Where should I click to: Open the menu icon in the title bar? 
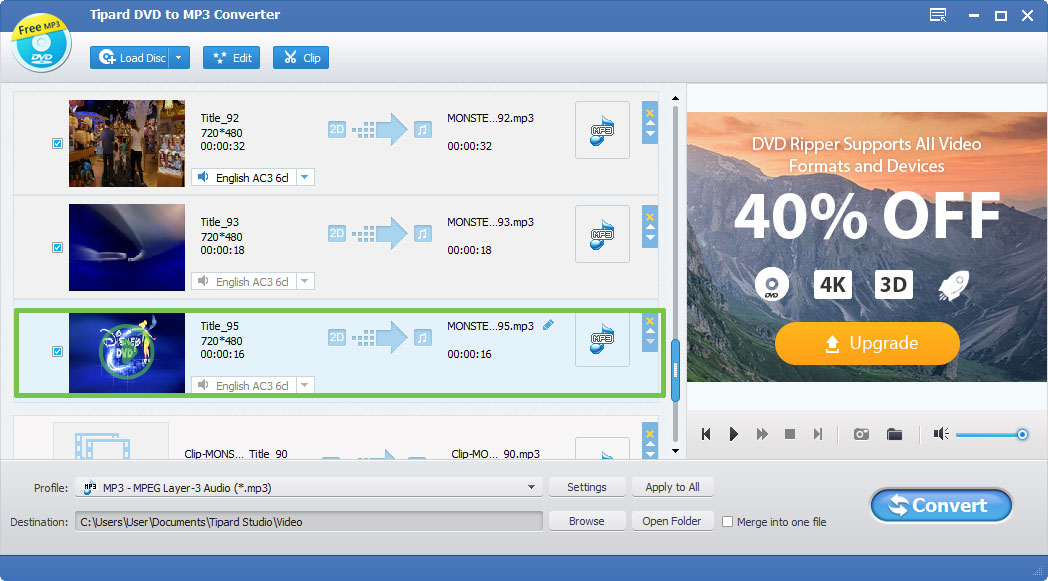(x=938, y=15)
